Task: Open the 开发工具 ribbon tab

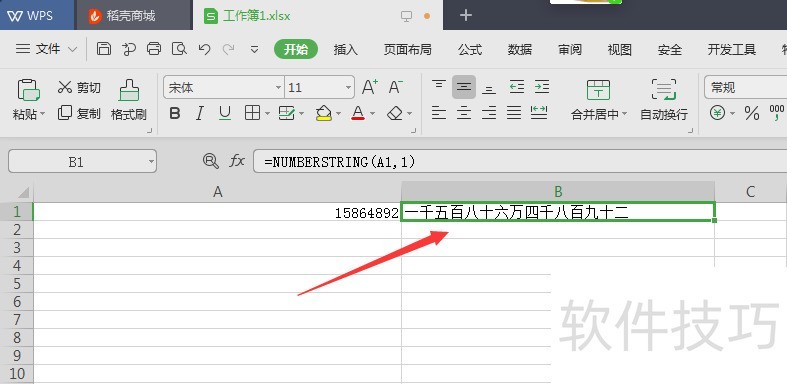Action: [x=732, y=49]
